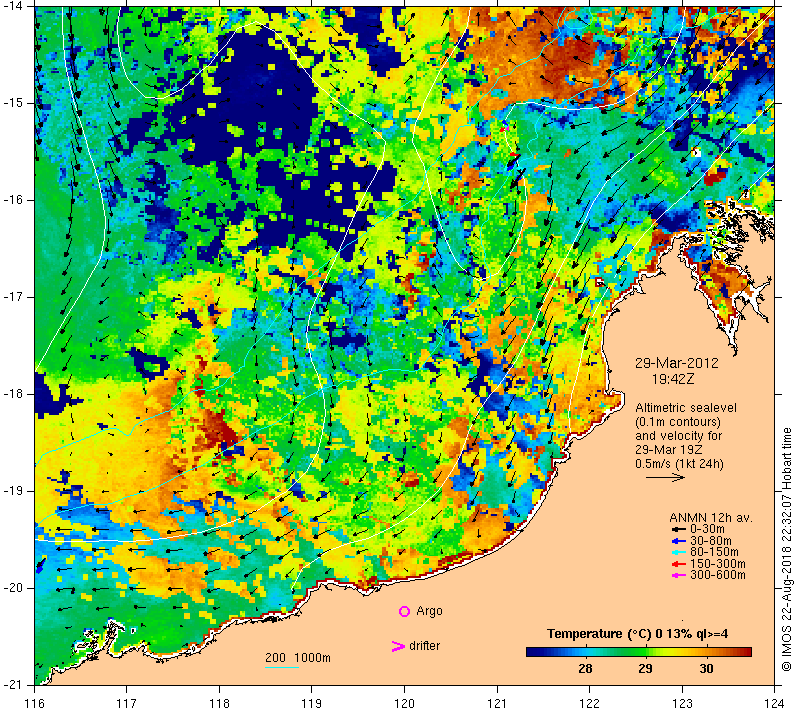Click the magenta drifter arrowhead symbol
The image size is (800, 710).
pyautogui.click(x=397, y=646)
